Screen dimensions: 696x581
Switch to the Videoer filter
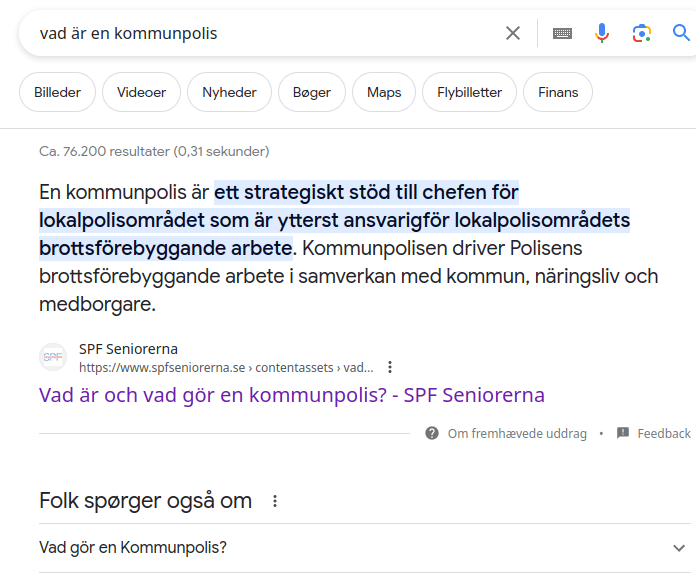tap(141, 93)
